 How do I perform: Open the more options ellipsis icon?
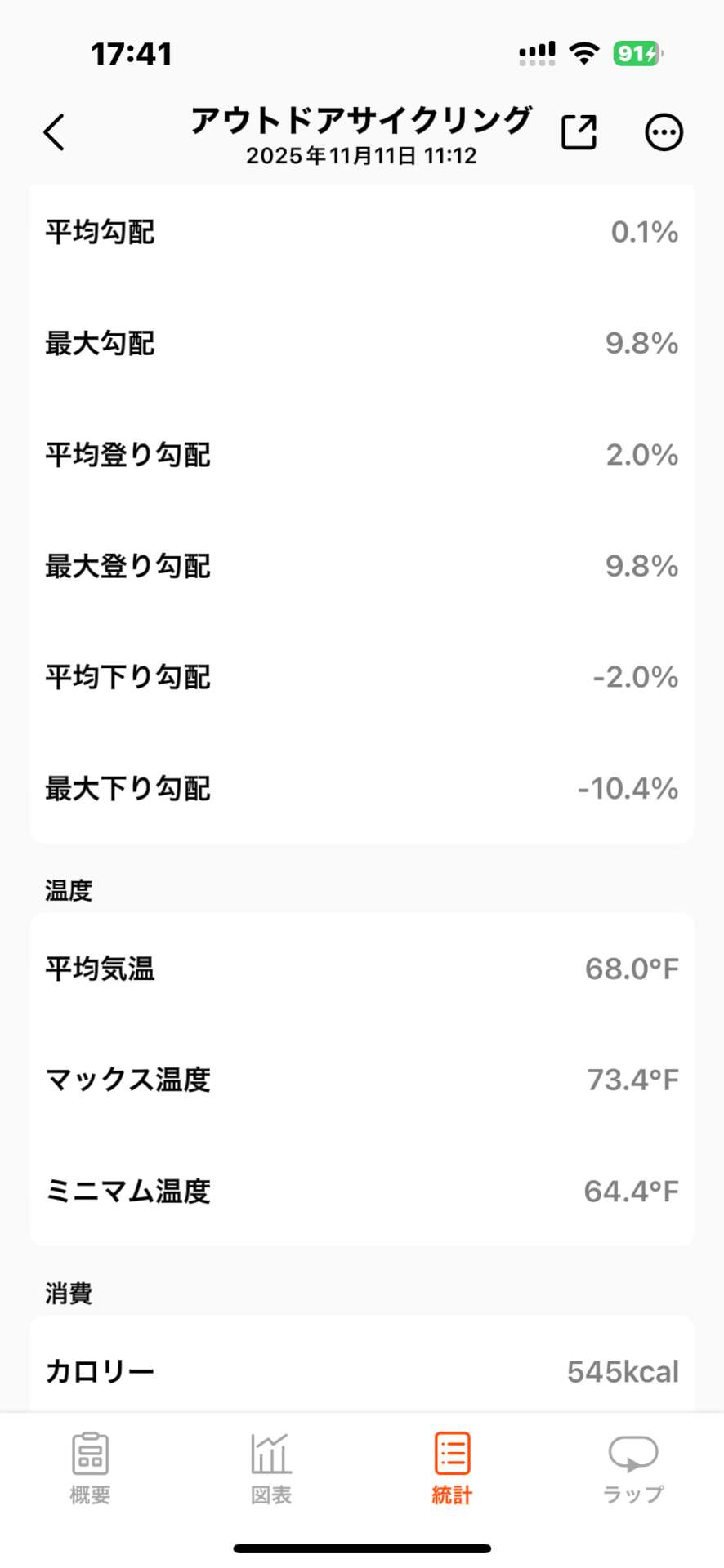[x=664, y=132]
